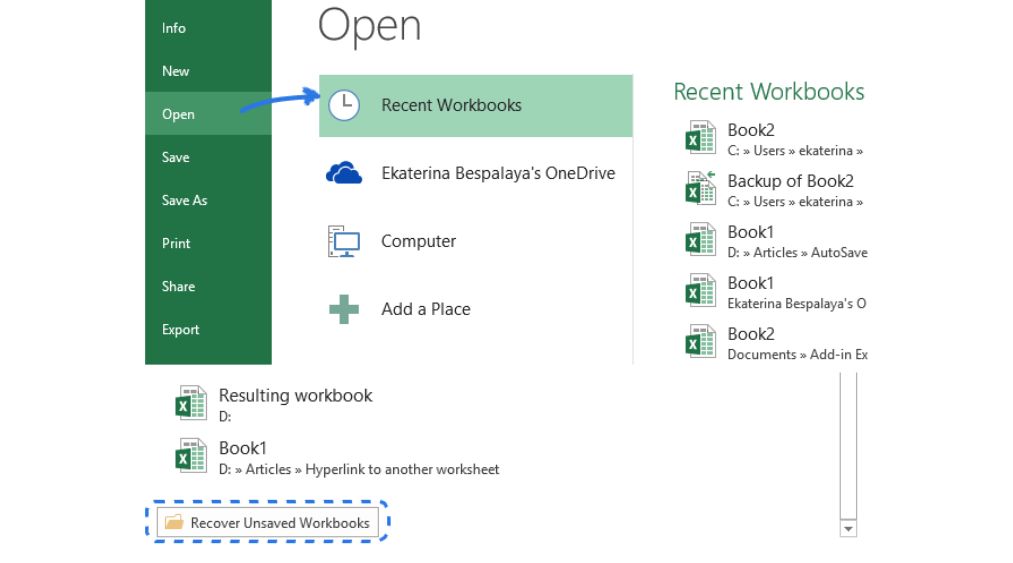The image size is (1013, 563).
Task: Click folder icon on Recover Unsaved Workbooks
Action: click(x=174, y=522)
